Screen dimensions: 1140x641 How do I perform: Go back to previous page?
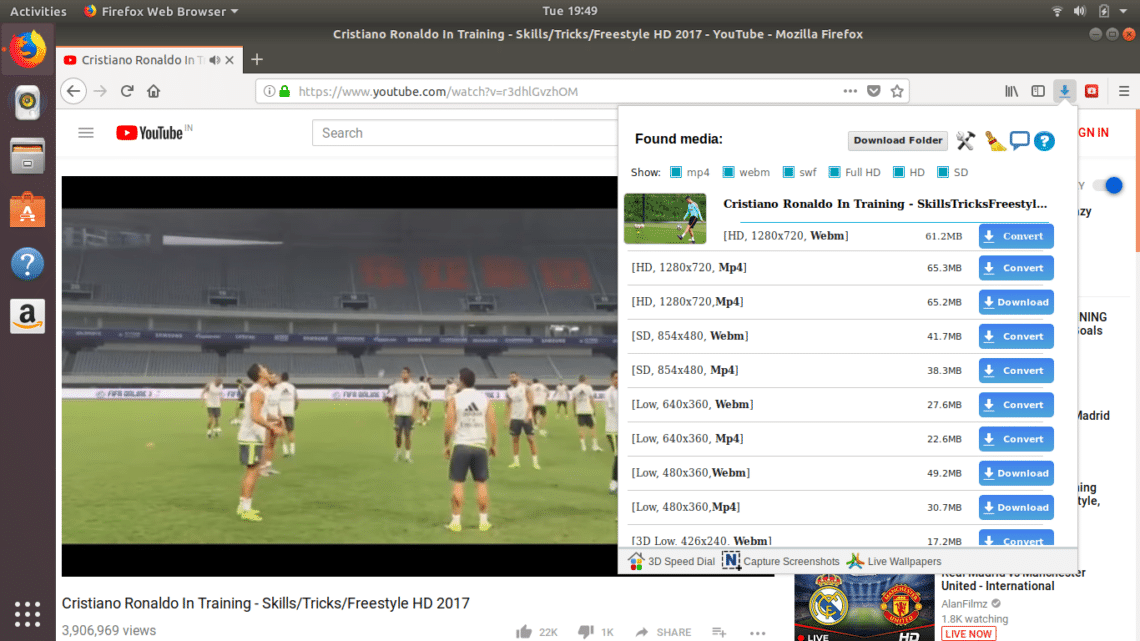[73, 91]
